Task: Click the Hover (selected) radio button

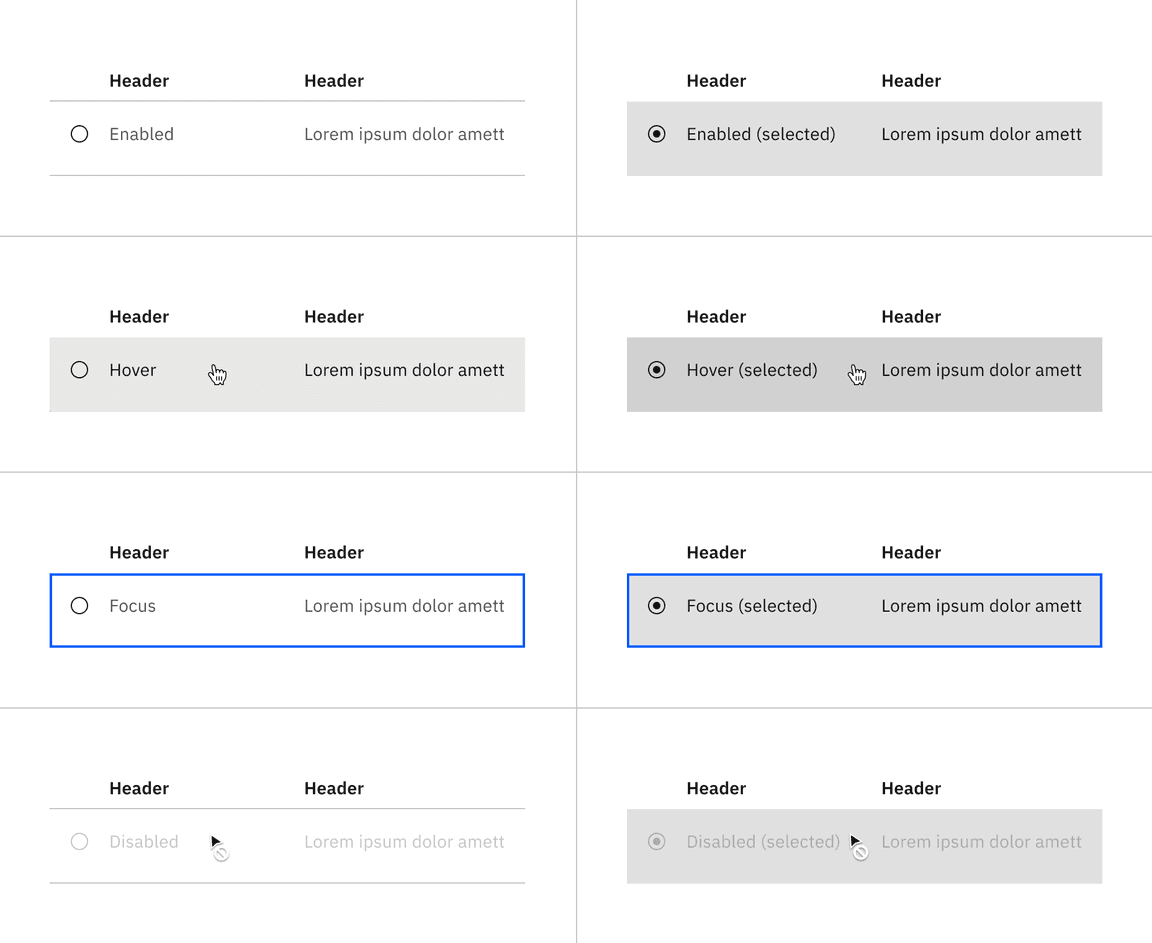Action: tap(657, 370)
